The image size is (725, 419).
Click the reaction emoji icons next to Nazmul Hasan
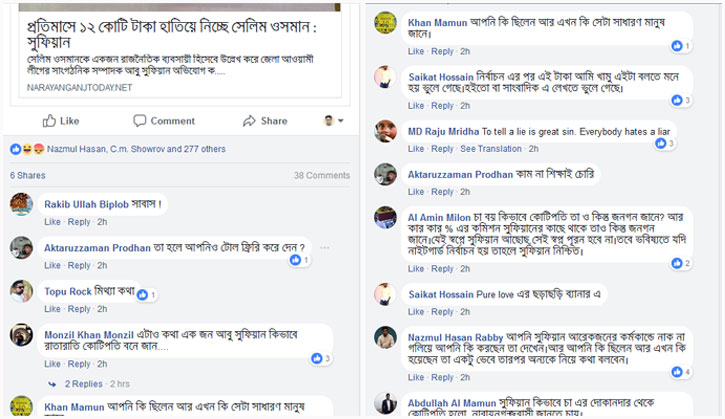[27, 149]
